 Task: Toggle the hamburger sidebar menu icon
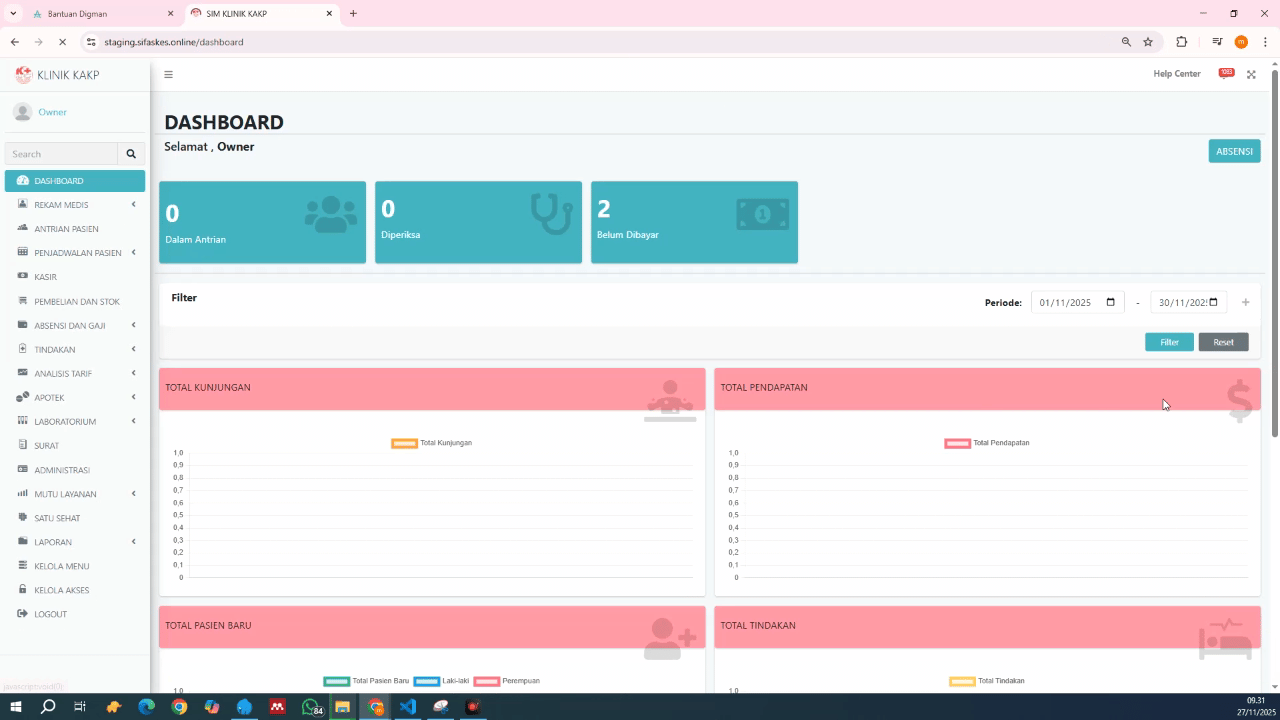click(168, 74)
